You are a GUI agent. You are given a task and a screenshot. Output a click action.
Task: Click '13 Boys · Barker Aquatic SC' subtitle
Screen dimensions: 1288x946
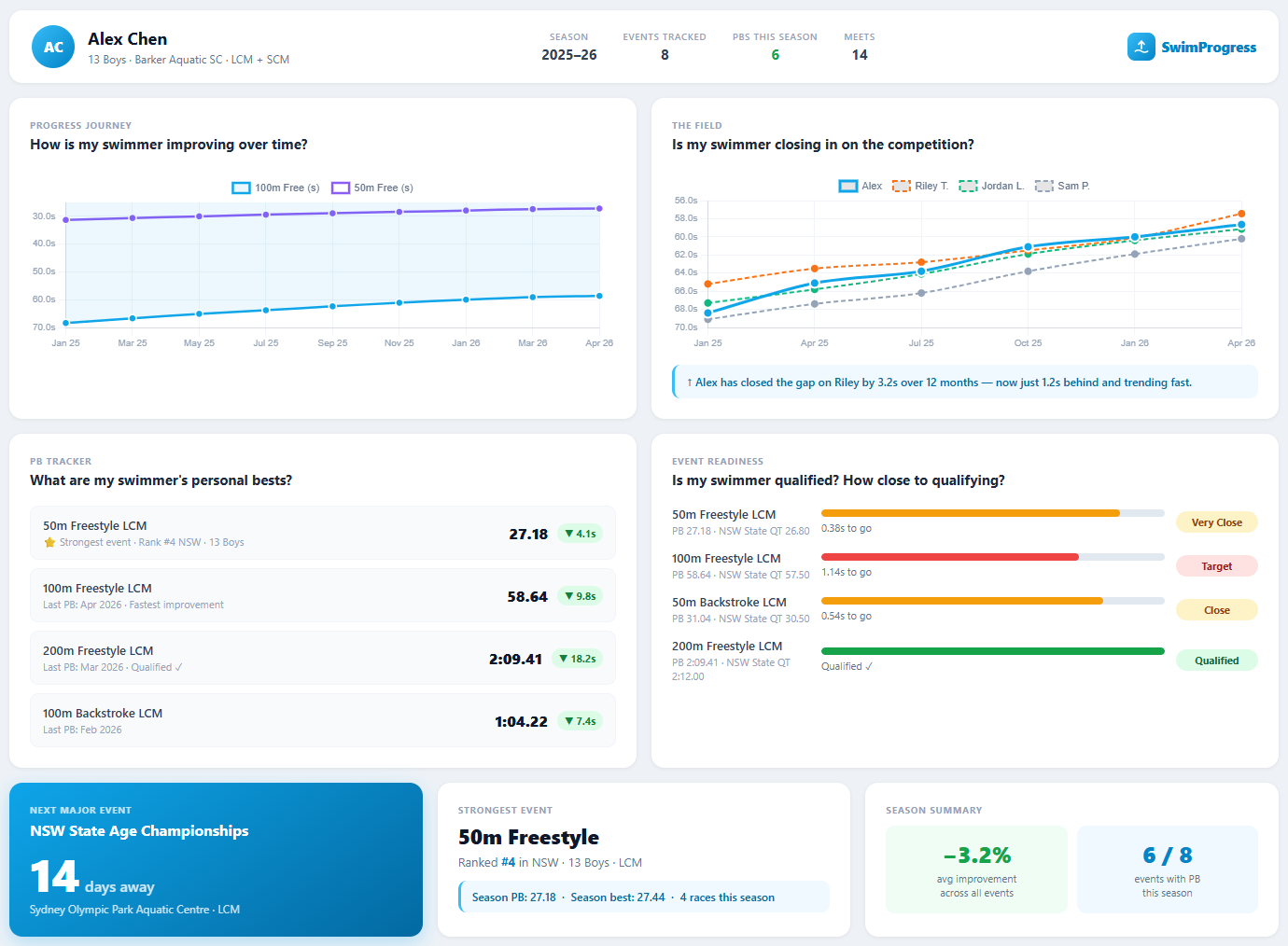point(156,60)
